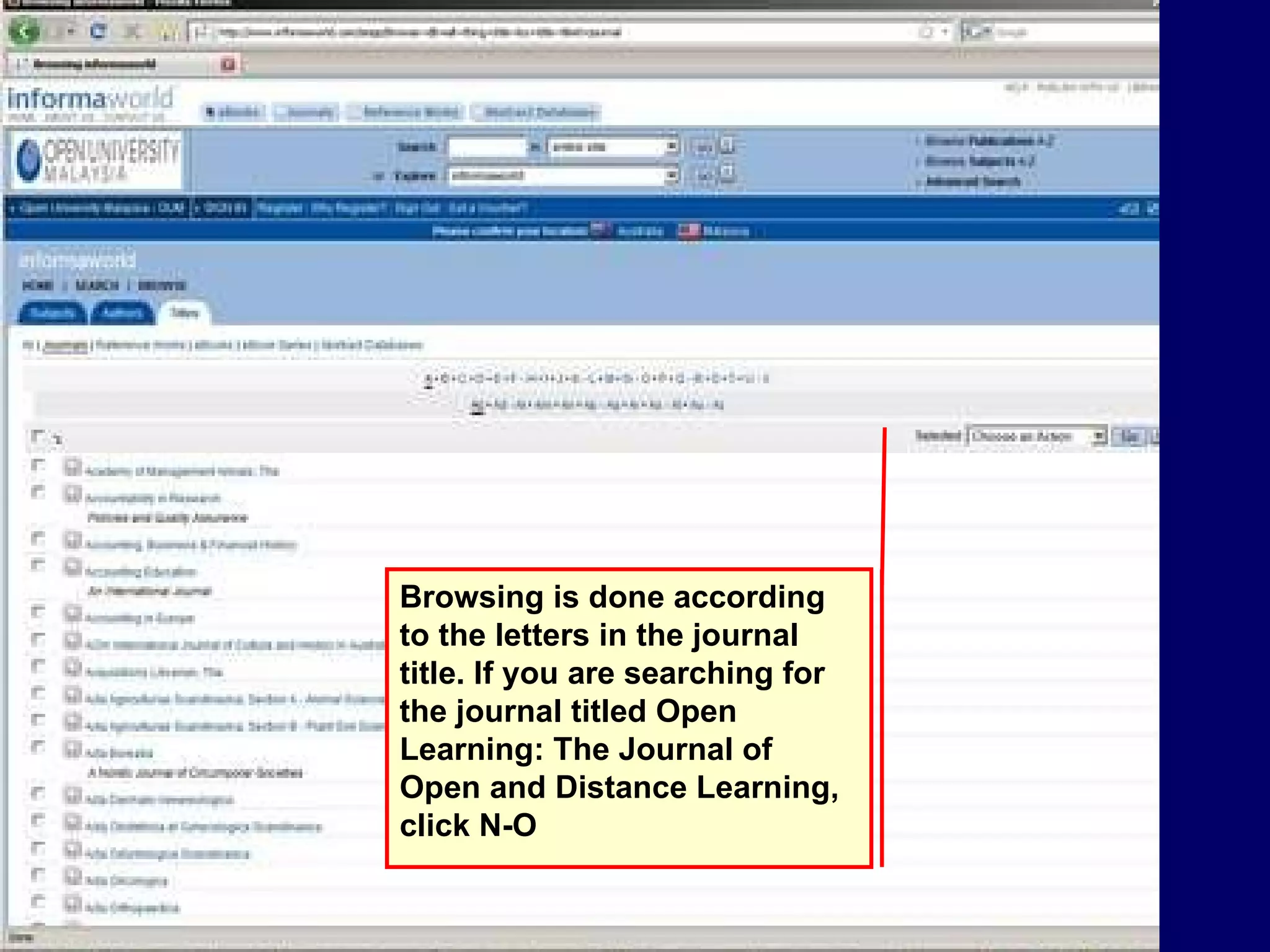Open the Acta Orthopaedica journal
This screenshot has width=1270, height=952.
pos(132,909)
